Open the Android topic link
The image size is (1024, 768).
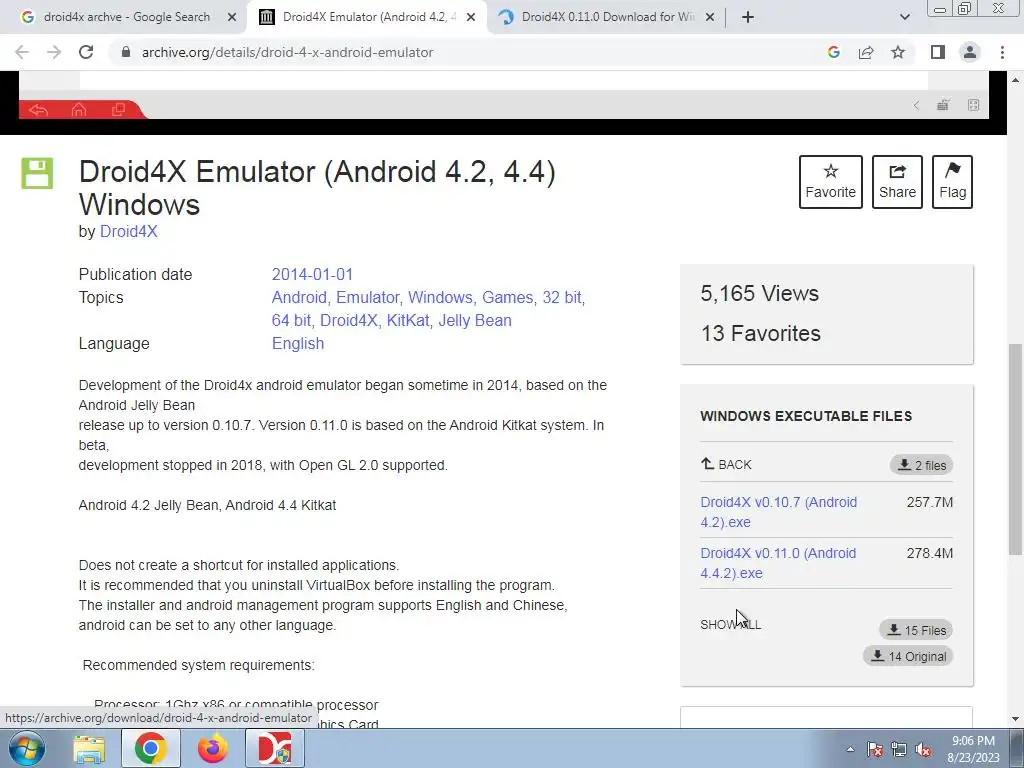(299, 298)
